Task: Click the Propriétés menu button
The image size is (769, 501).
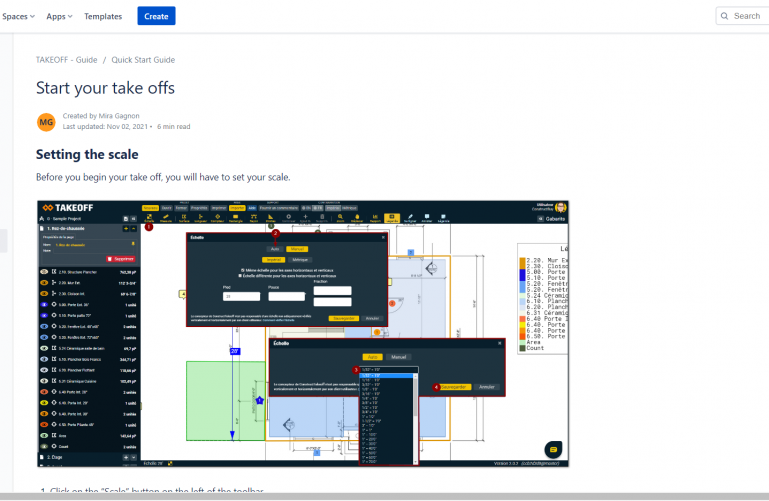Action: coord(199,208)
